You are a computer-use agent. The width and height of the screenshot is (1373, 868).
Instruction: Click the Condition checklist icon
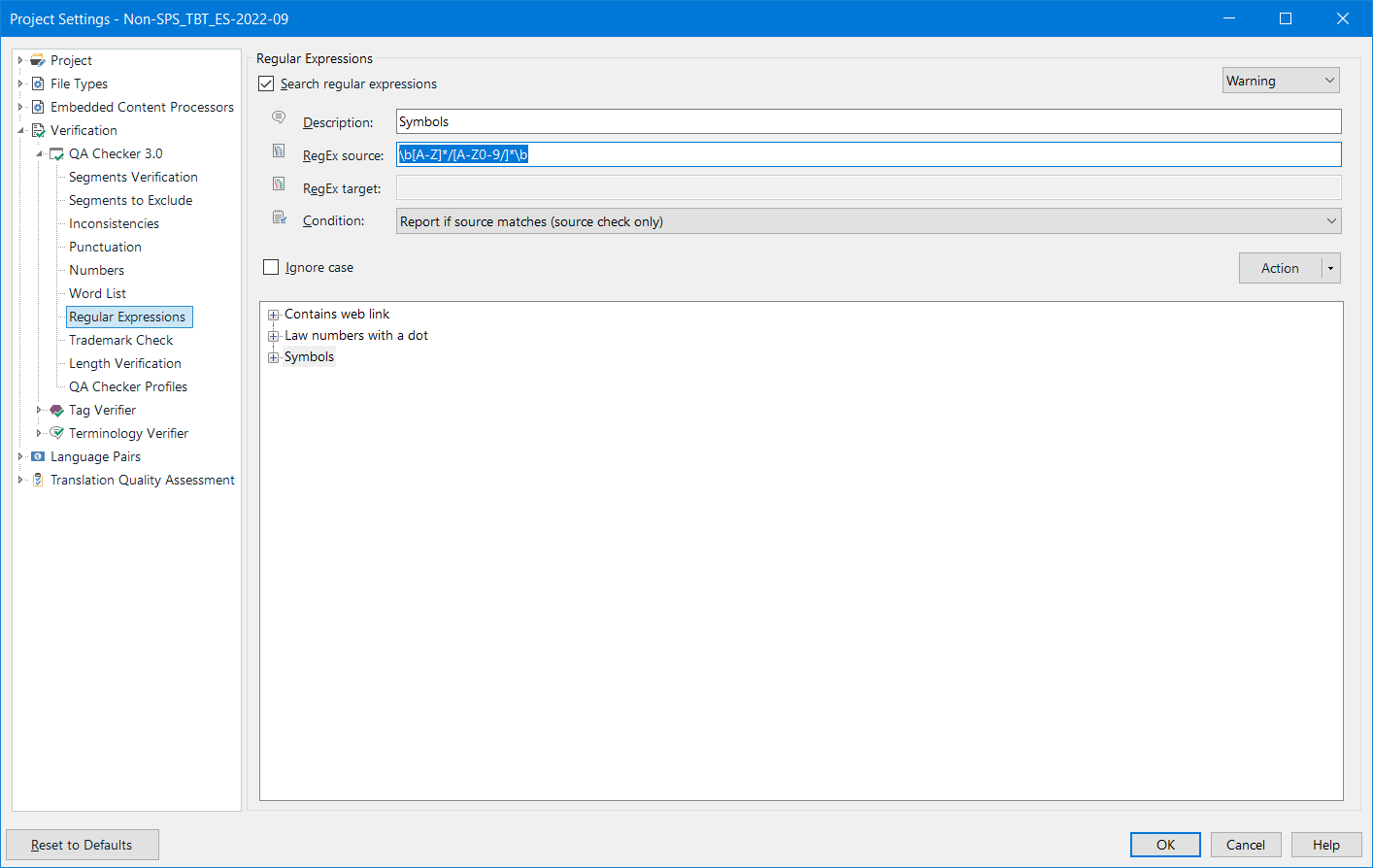point(279,217)
